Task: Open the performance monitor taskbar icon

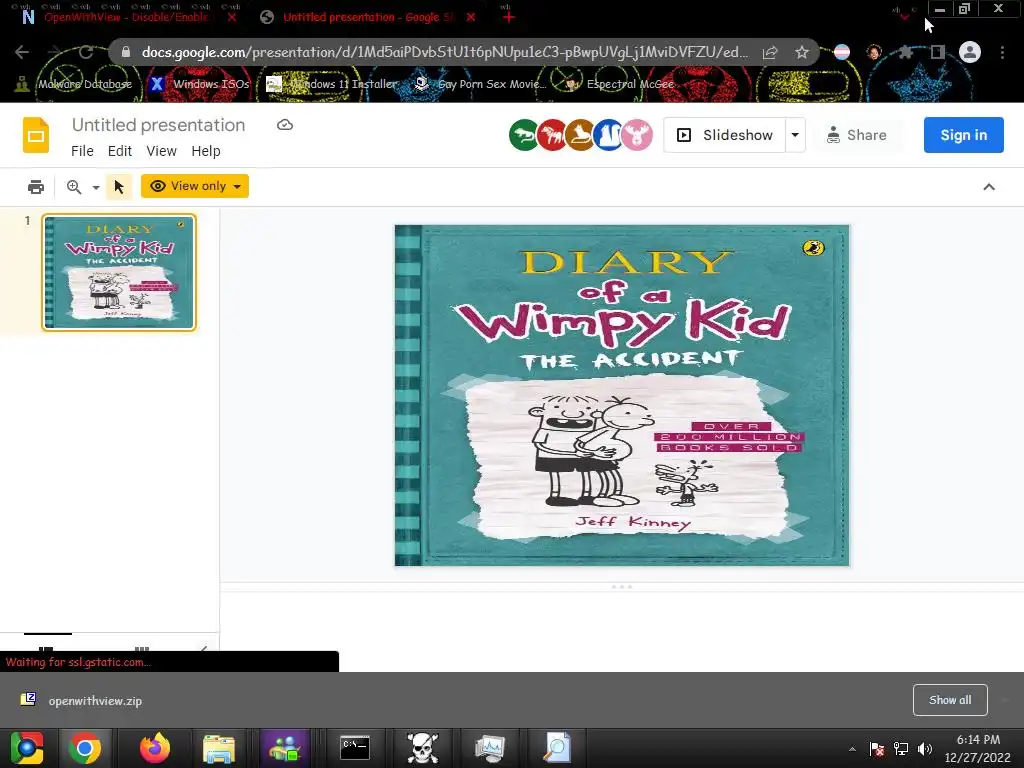Action: 490,748
